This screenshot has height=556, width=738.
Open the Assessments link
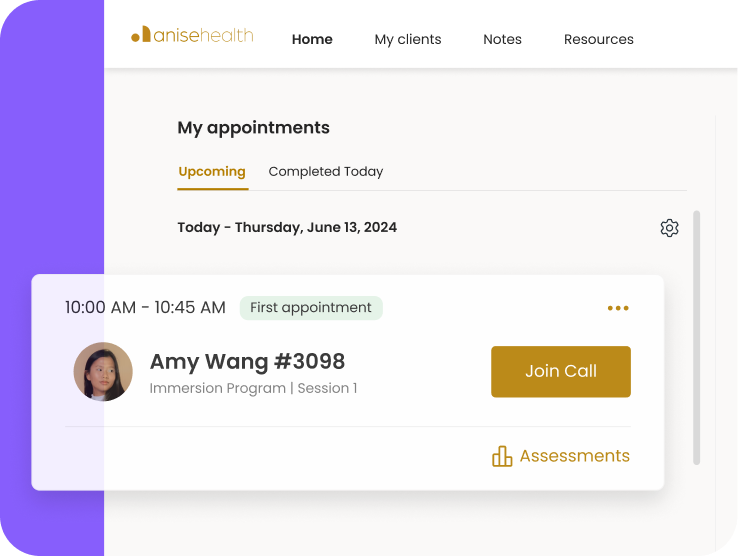click(x=574, y=456)
